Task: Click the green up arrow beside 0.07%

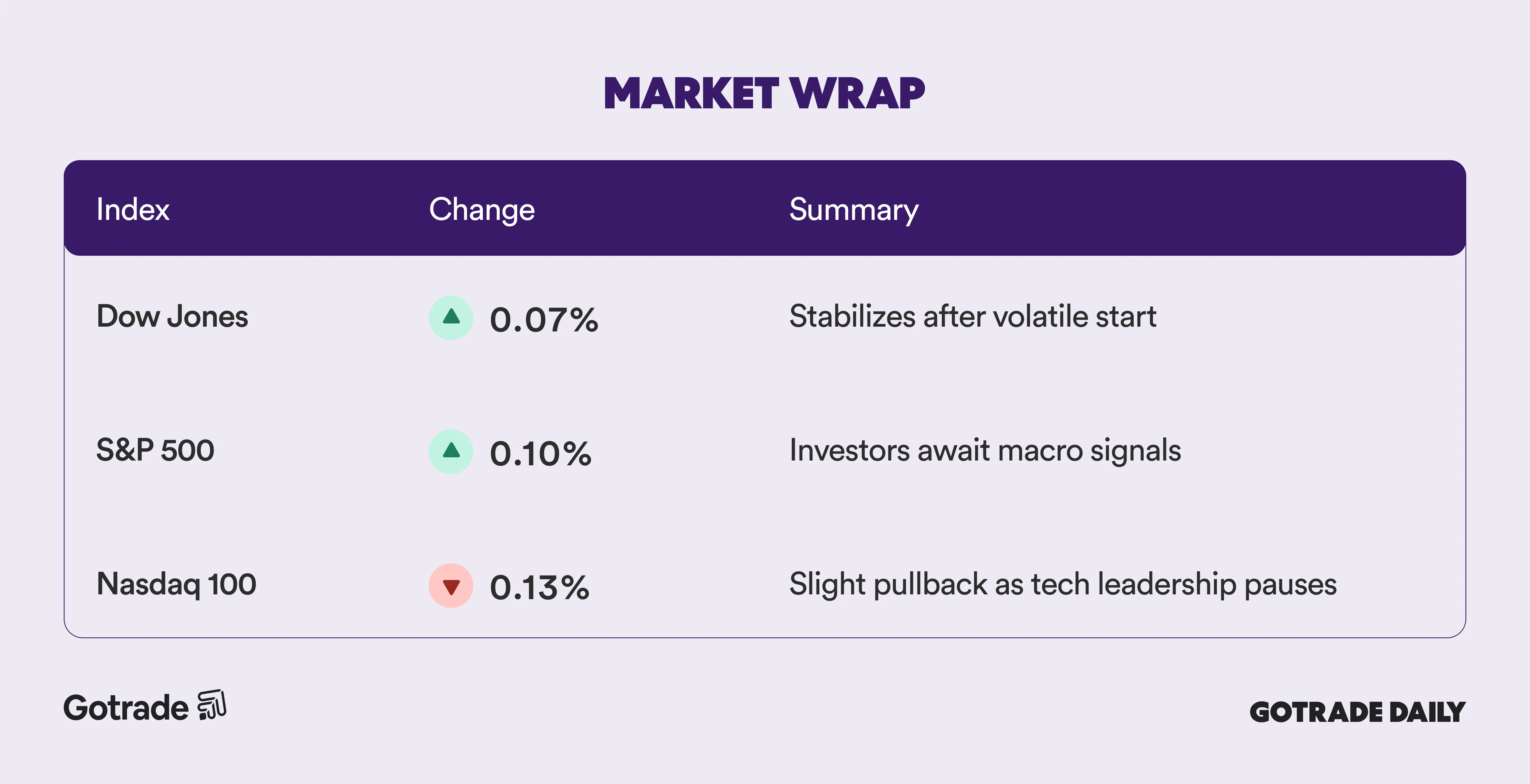Action: click(451, 318)
